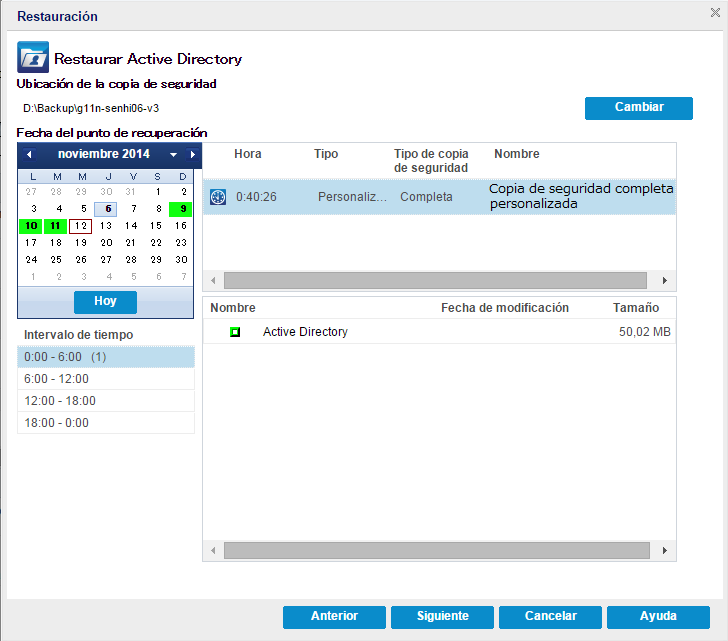The height and width of the screenshot is (641, 728).
Task: Select highlighted date 10 in calendar
Action: [x=31, y=226]
